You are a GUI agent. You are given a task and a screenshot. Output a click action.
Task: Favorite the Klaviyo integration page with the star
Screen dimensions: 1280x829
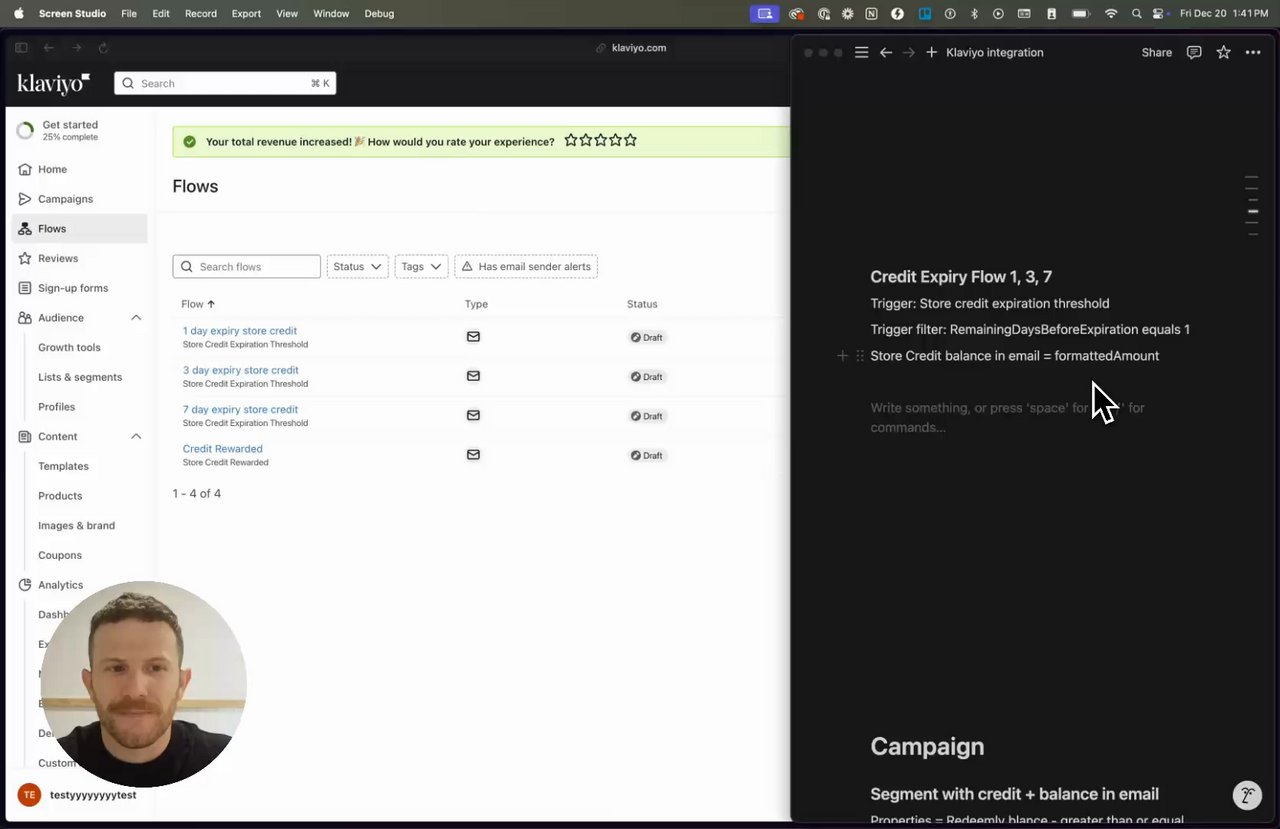[x=1223, y=52]
